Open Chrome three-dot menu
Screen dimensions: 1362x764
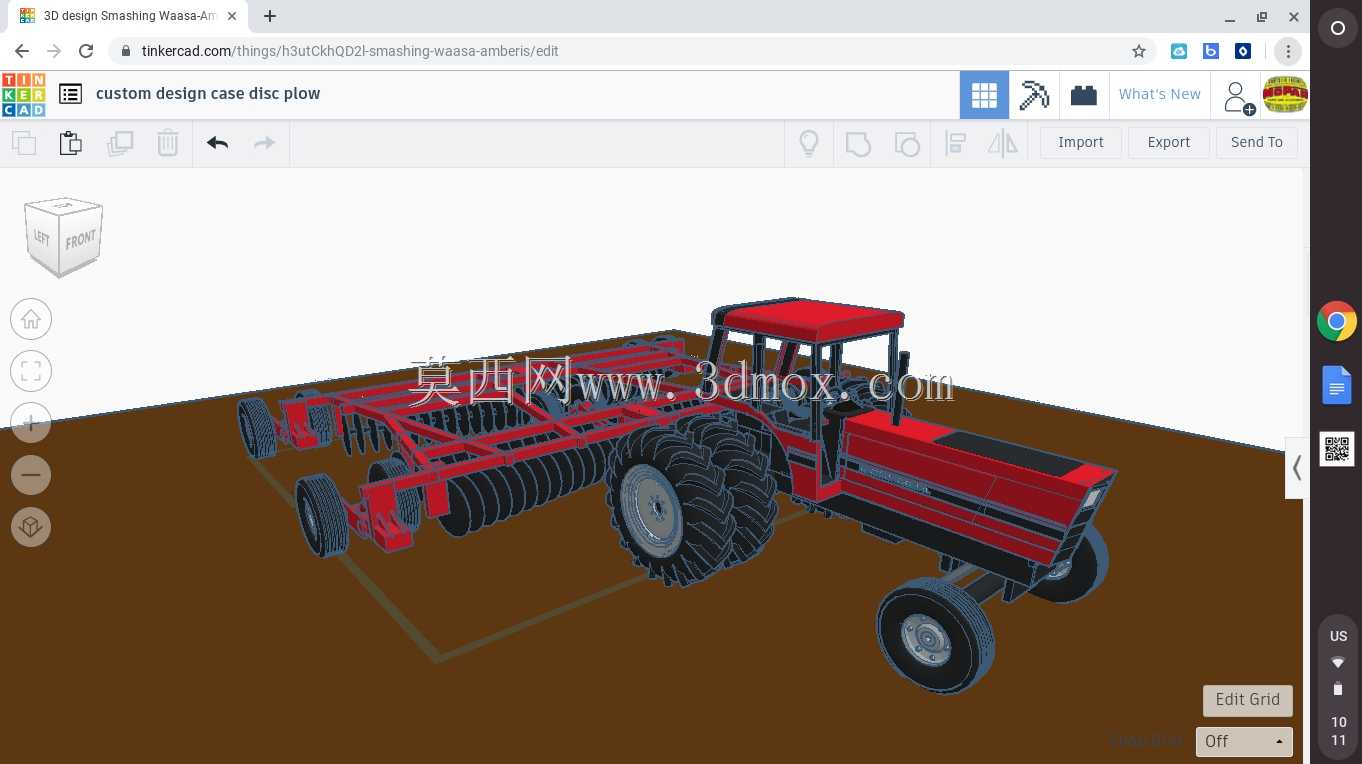tap(1288, 51)
